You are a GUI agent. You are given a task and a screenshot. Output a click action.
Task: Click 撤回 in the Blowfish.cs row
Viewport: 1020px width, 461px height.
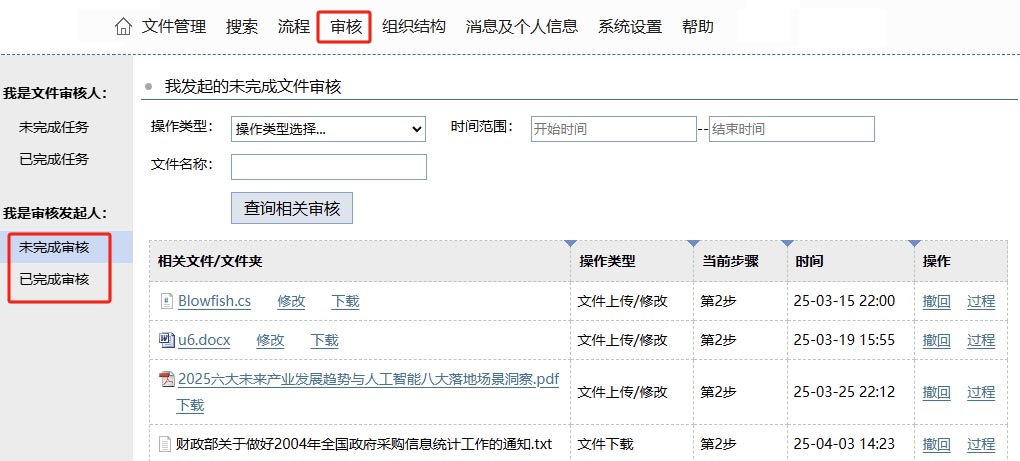(x=937, y=302)
